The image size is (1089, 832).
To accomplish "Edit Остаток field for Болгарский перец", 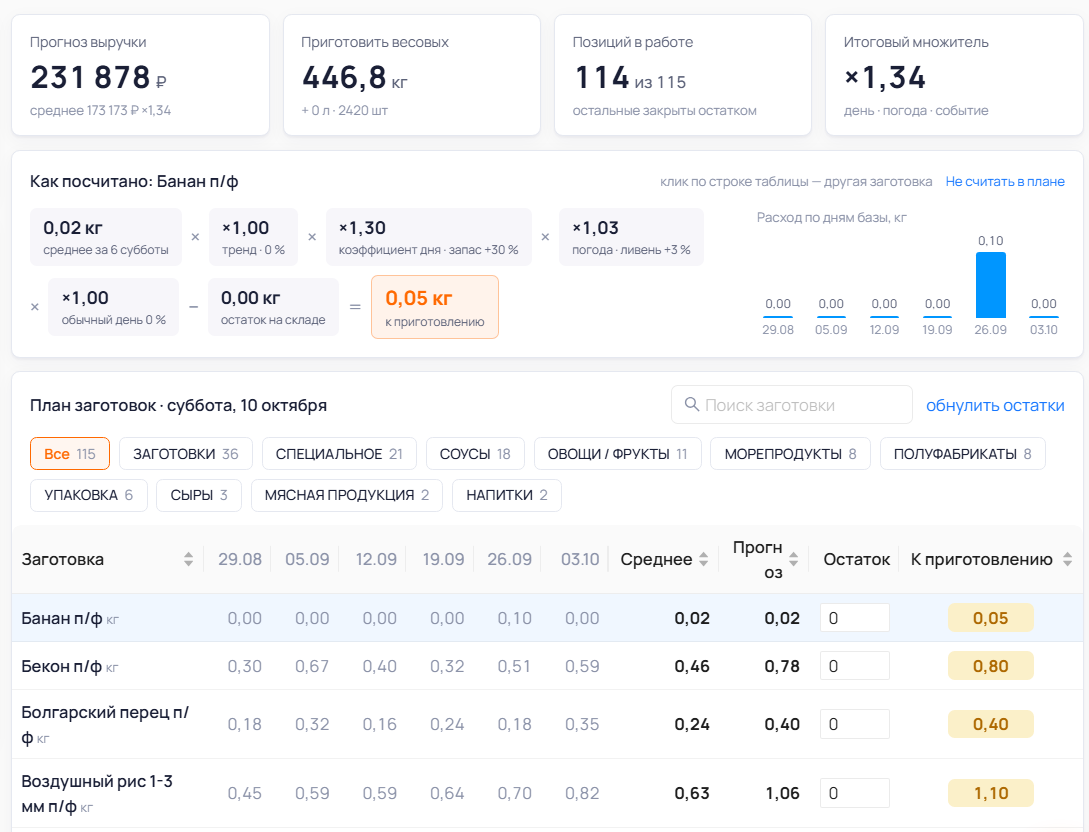I will (x=855, y=724).
